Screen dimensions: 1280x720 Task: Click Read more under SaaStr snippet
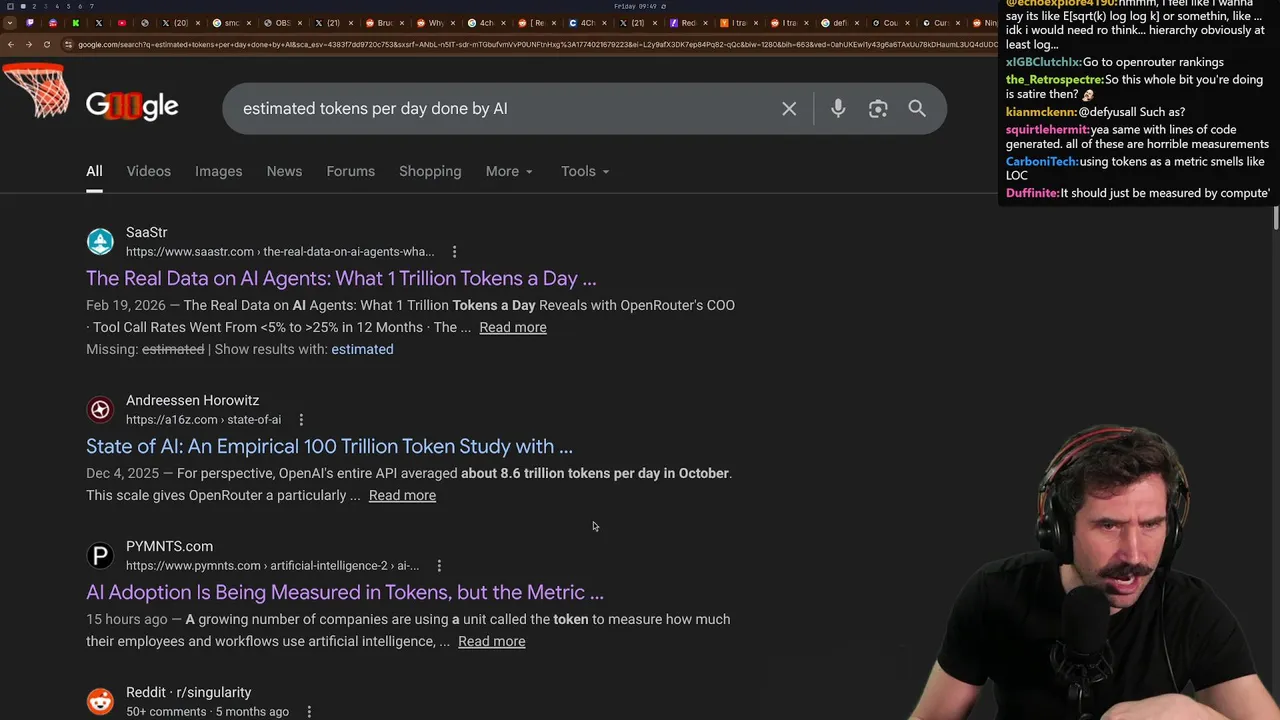(513, 327)
